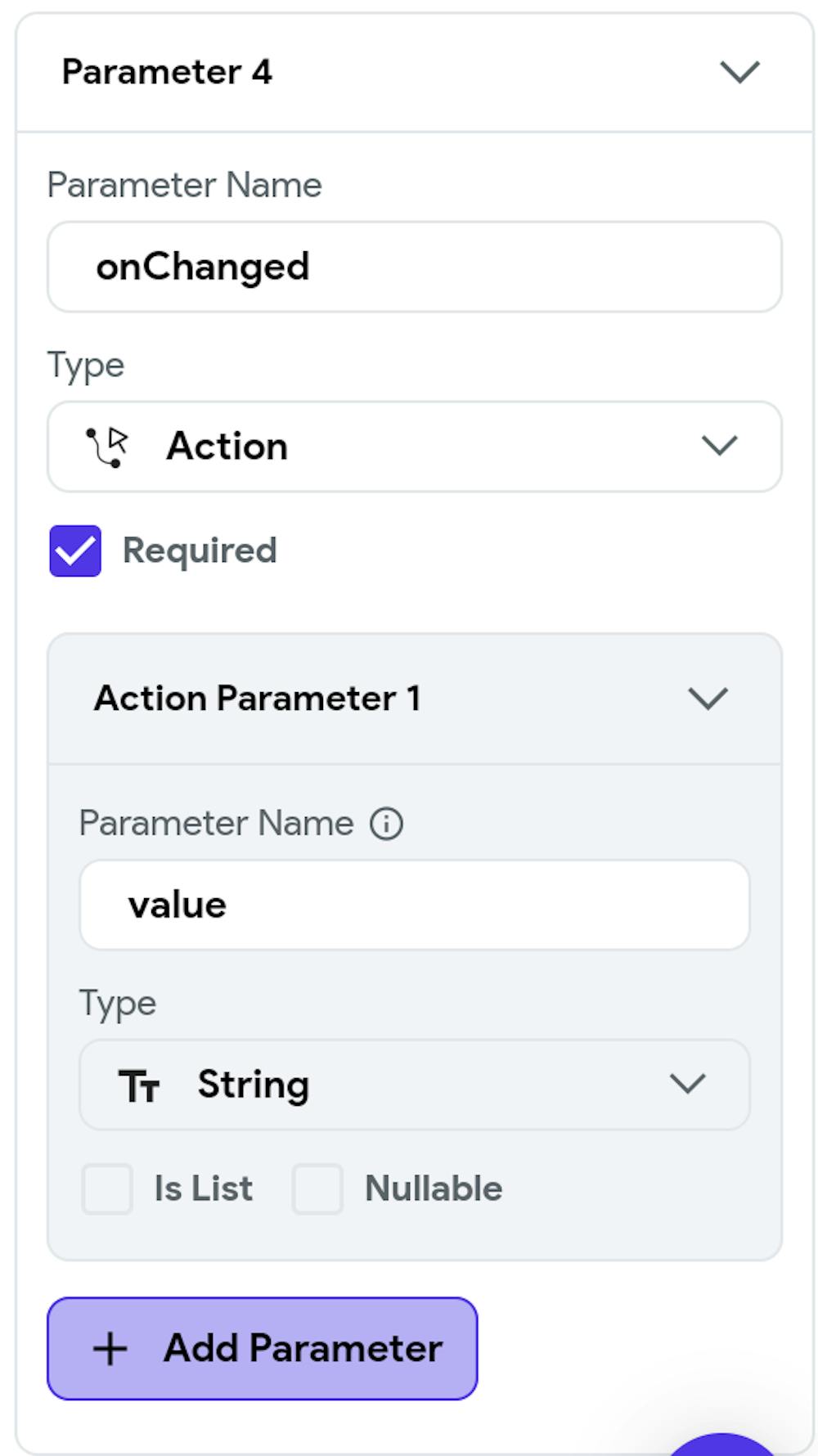818x1456 pixels.
Task: Click the Nullable label text
Action: coord(434,1189)
